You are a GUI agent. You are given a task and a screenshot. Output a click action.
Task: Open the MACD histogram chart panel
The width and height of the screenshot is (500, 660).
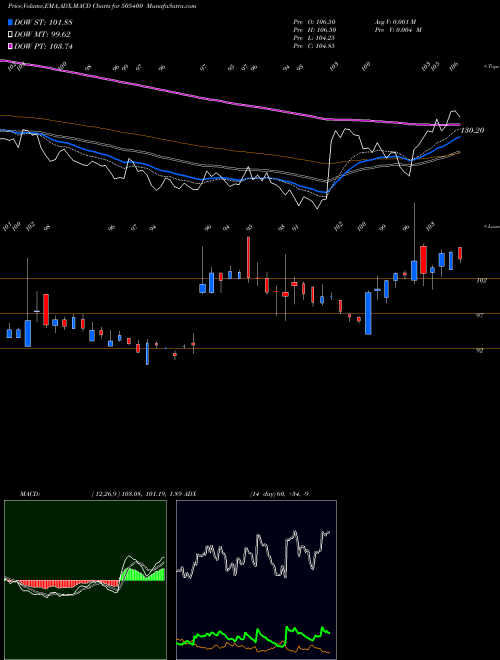[85, 580]
